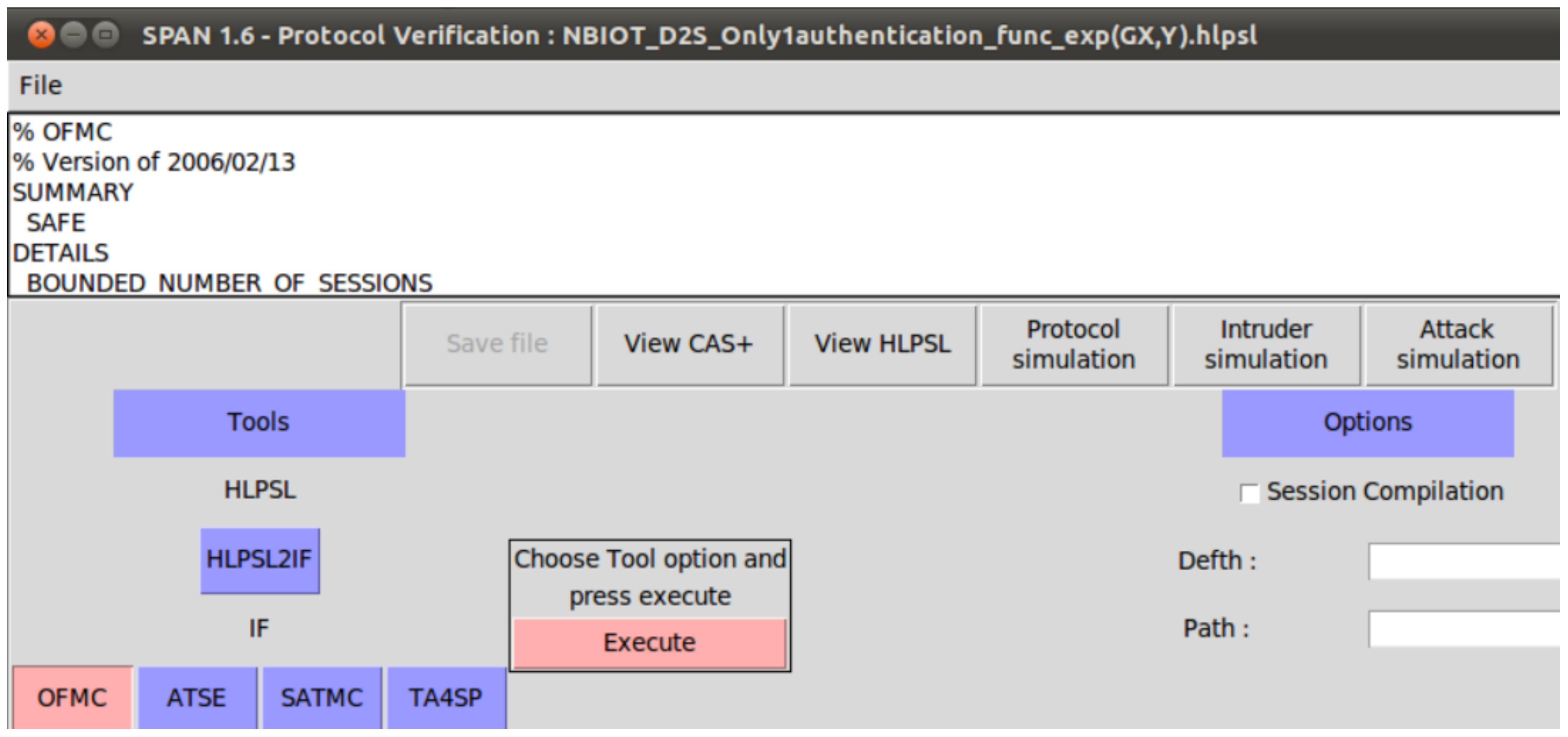Open Protocol simulation

click(x=1074, y=345)
